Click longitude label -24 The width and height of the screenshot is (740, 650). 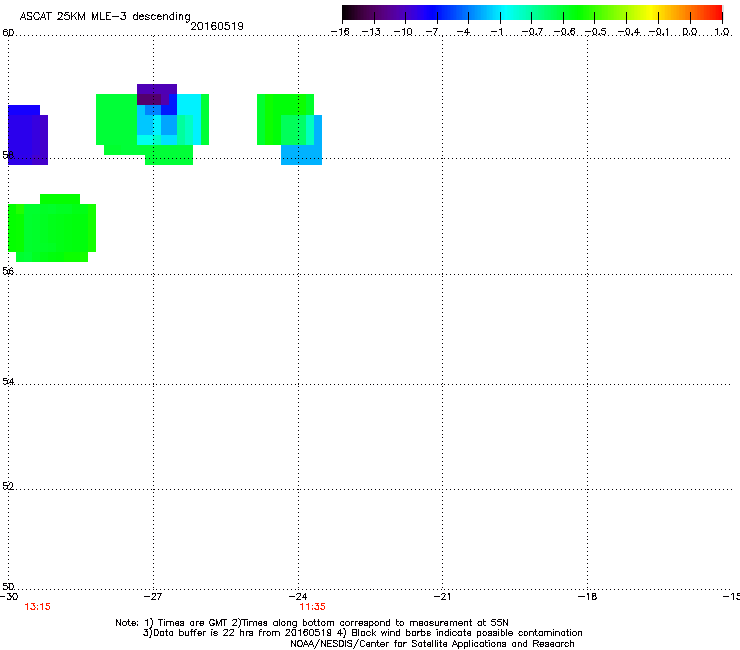(x=298, y=597)
